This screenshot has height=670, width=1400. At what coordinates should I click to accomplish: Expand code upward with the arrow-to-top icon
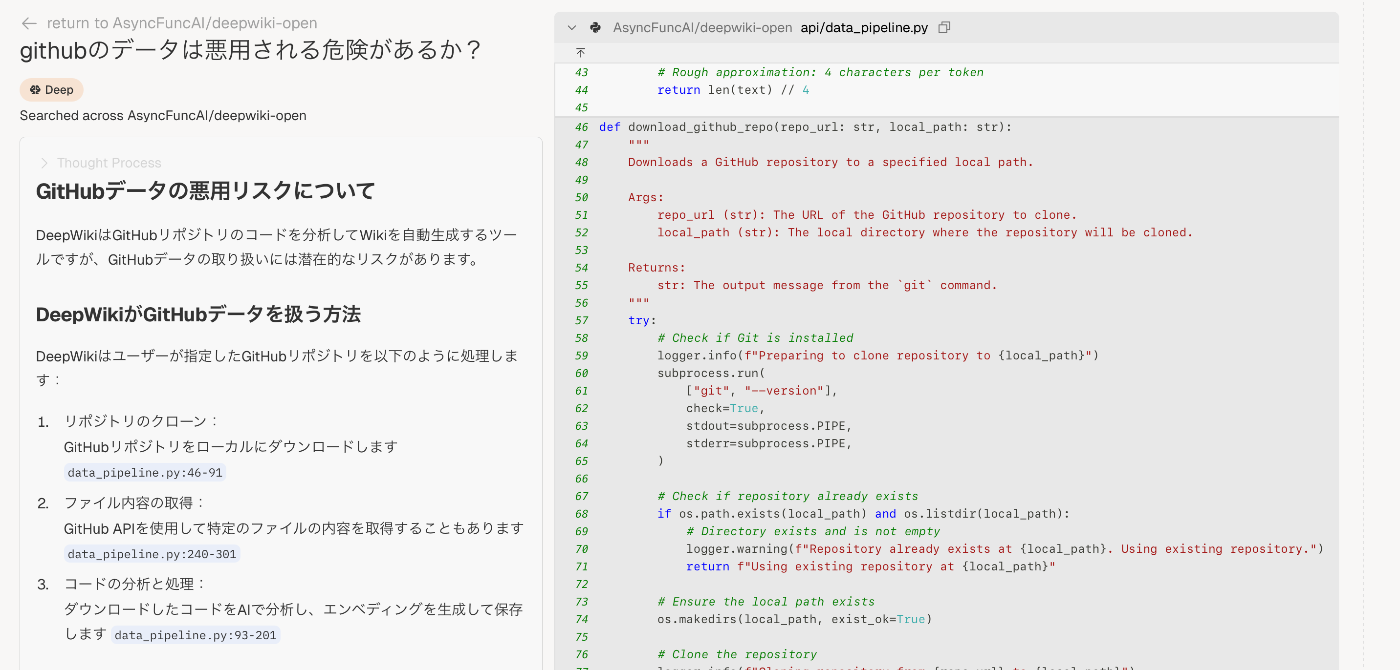(x=581, y=52)
